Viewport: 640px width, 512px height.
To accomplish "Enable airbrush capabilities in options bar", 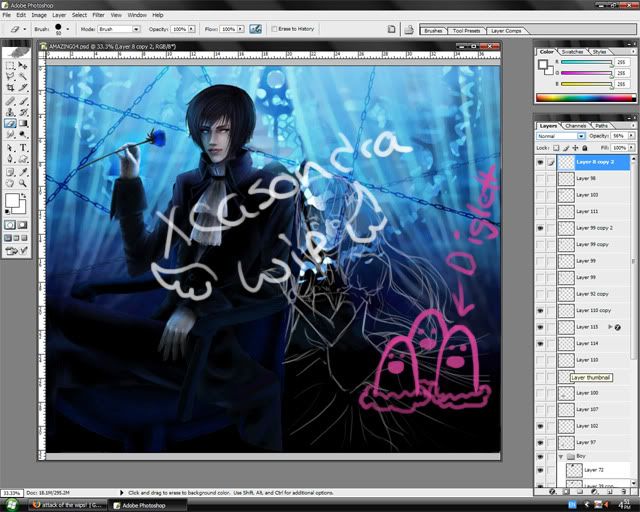I will 256,29.
